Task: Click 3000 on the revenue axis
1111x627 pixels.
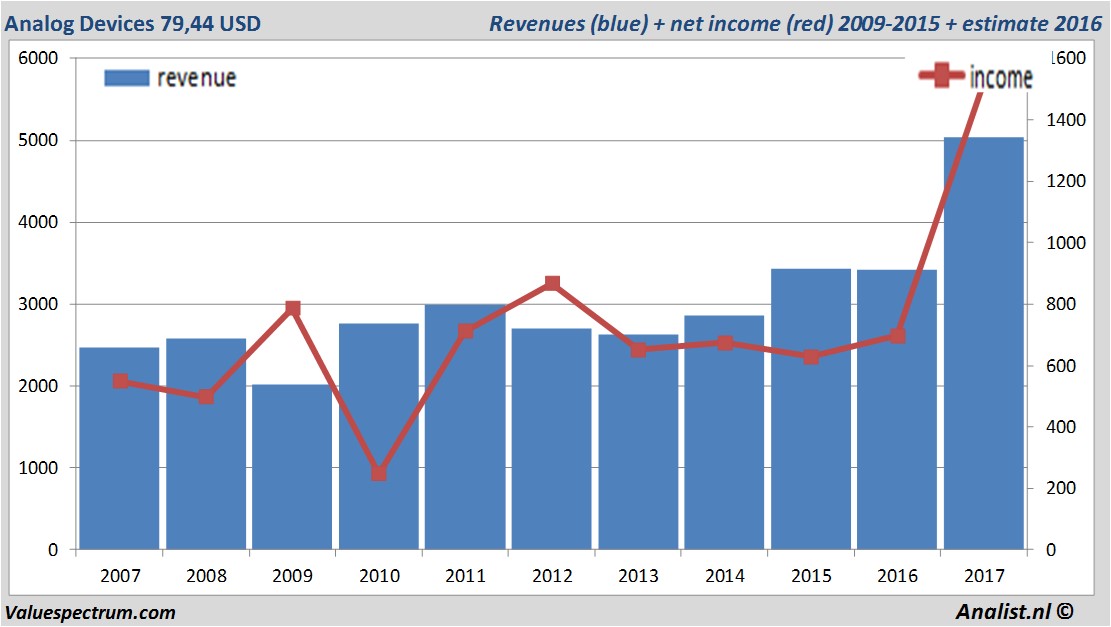Action: (x=38, y=304)
